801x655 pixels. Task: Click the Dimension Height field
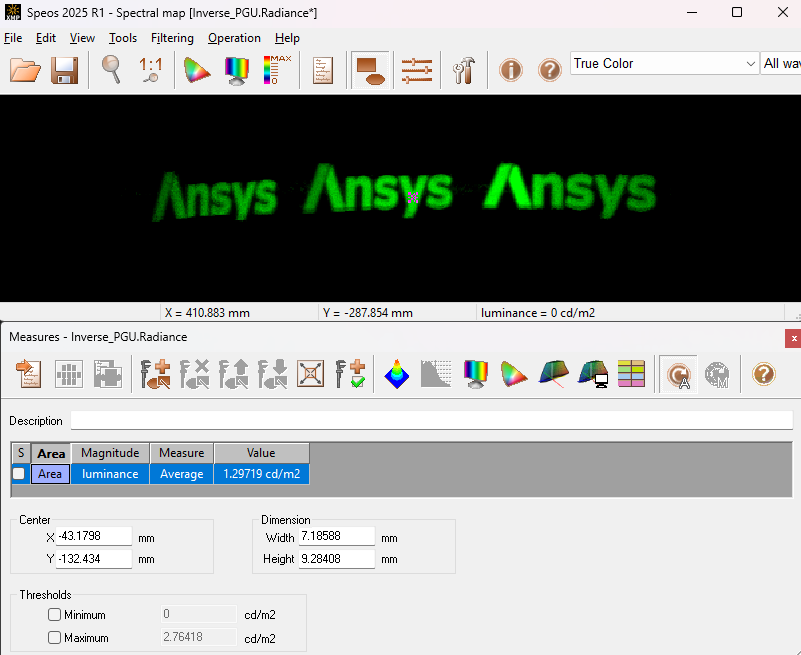337,558
